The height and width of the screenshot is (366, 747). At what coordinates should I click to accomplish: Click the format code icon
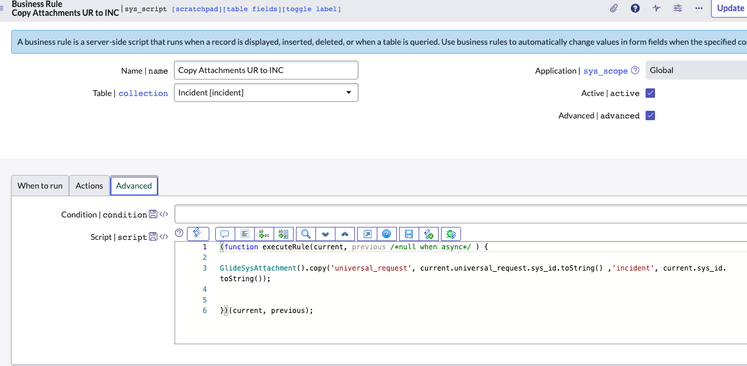(244, 234)
